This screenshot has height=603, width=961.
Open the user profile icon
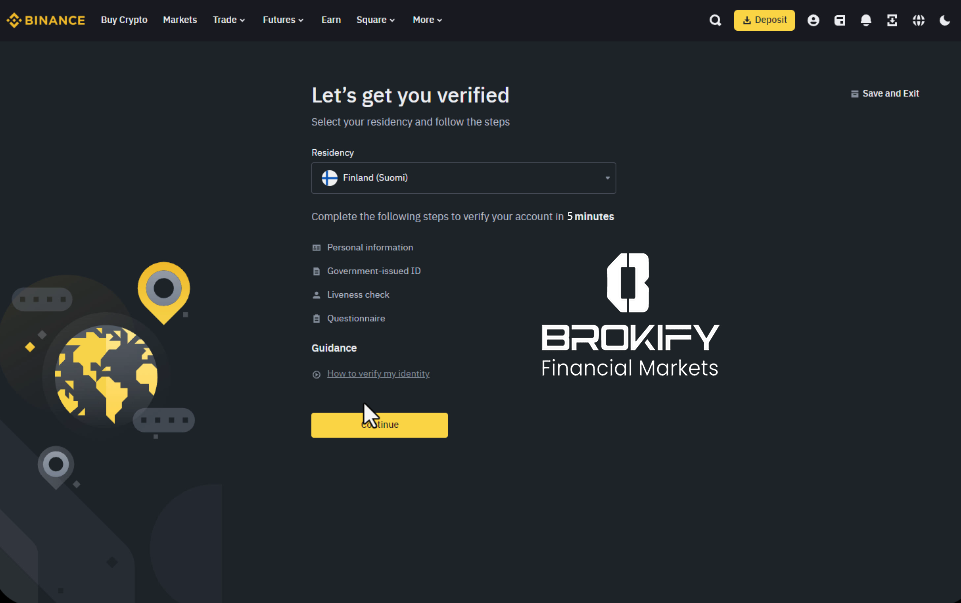tap(813, 20)
